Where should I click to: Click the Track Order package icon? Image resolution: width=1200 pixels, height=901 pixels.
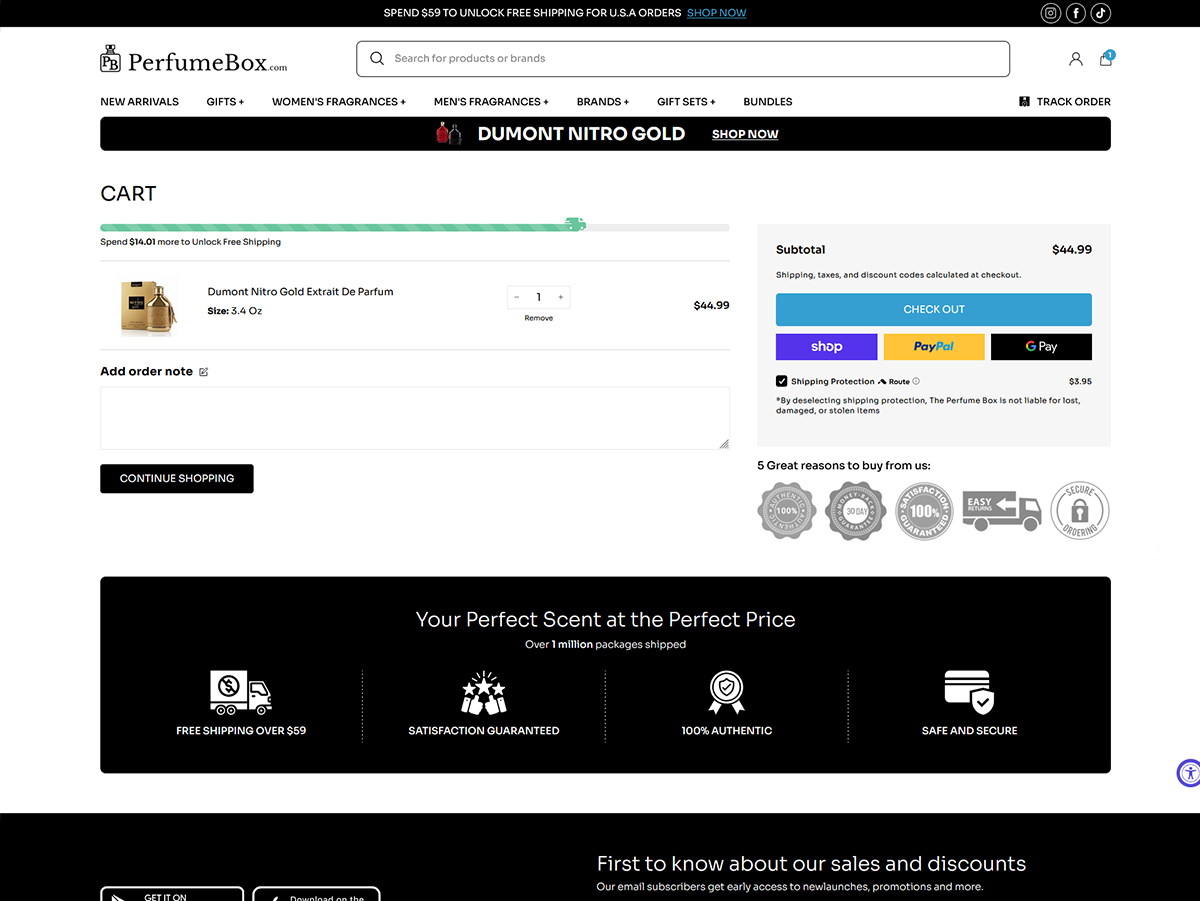pyautogui.click(x=1024, y=102)
